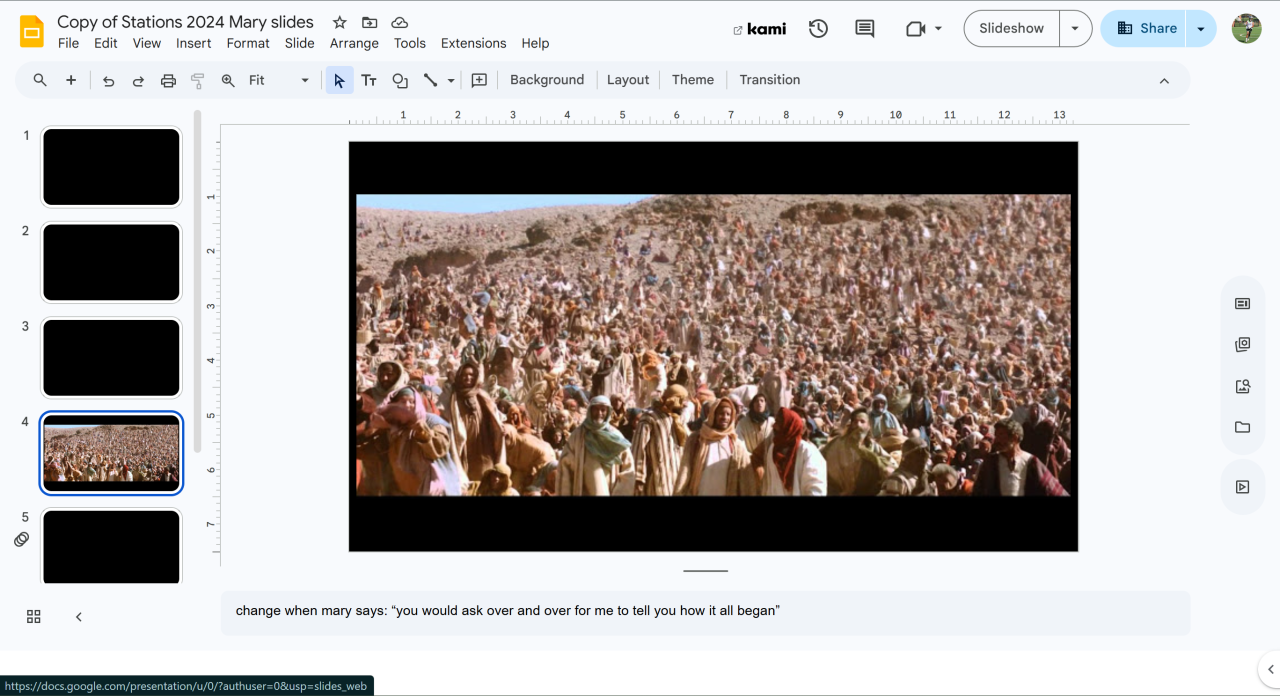Click the Background button

[546, 80]
